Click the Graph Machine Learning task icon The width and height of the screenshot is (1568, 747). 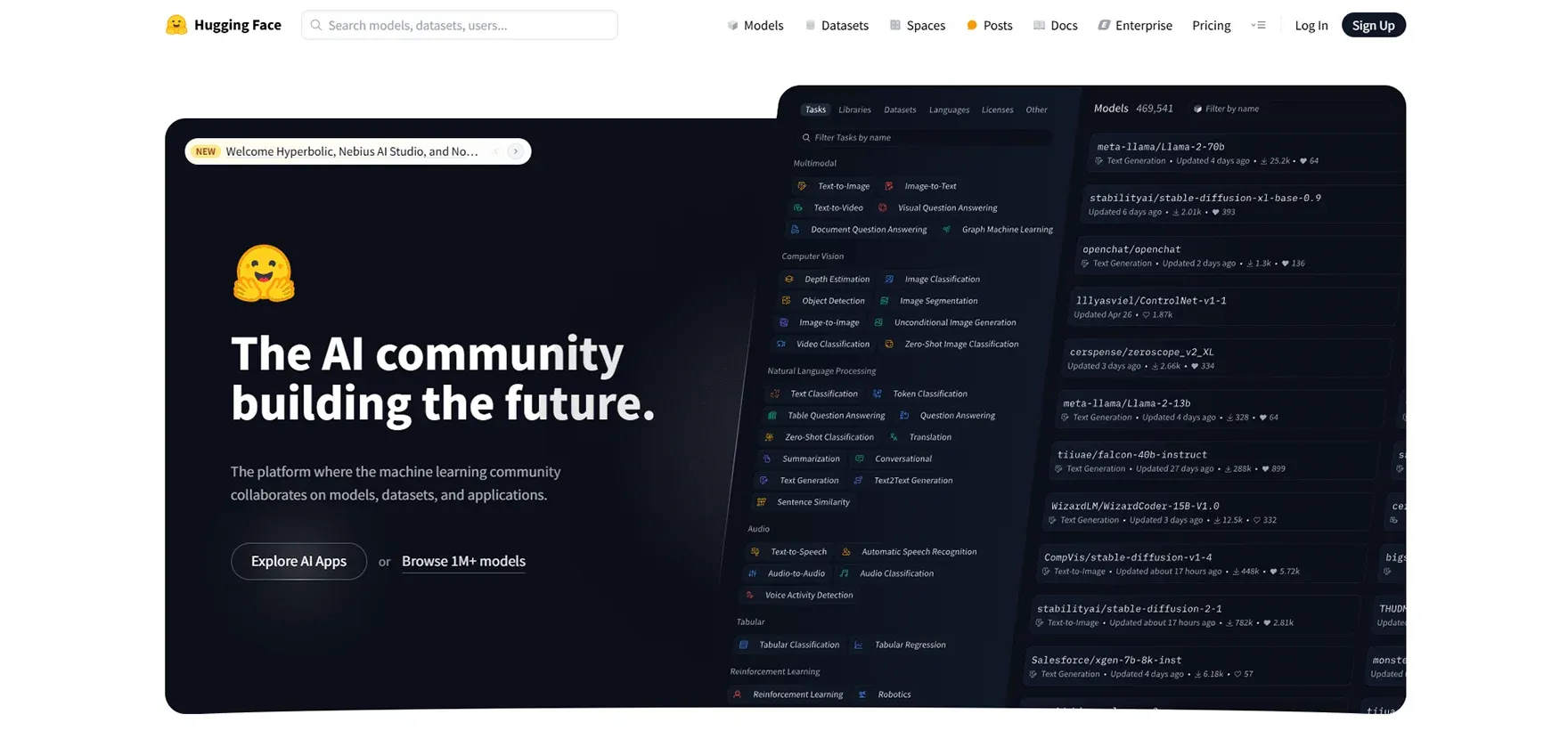click(946, 229)
